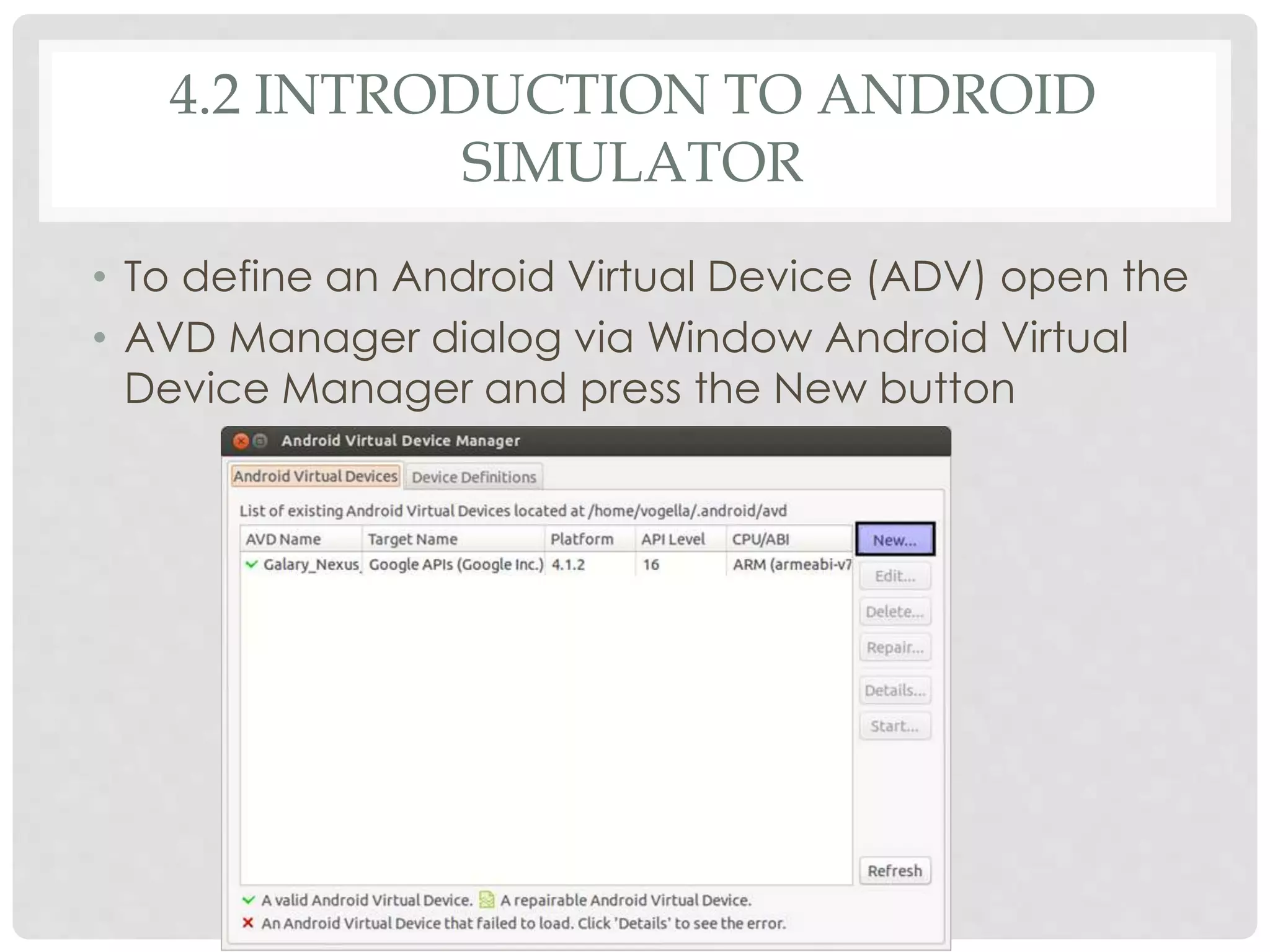Click the green checkmark beside Galaxy_Nexus
This screenshot has height=952, width=1270.
251,565
